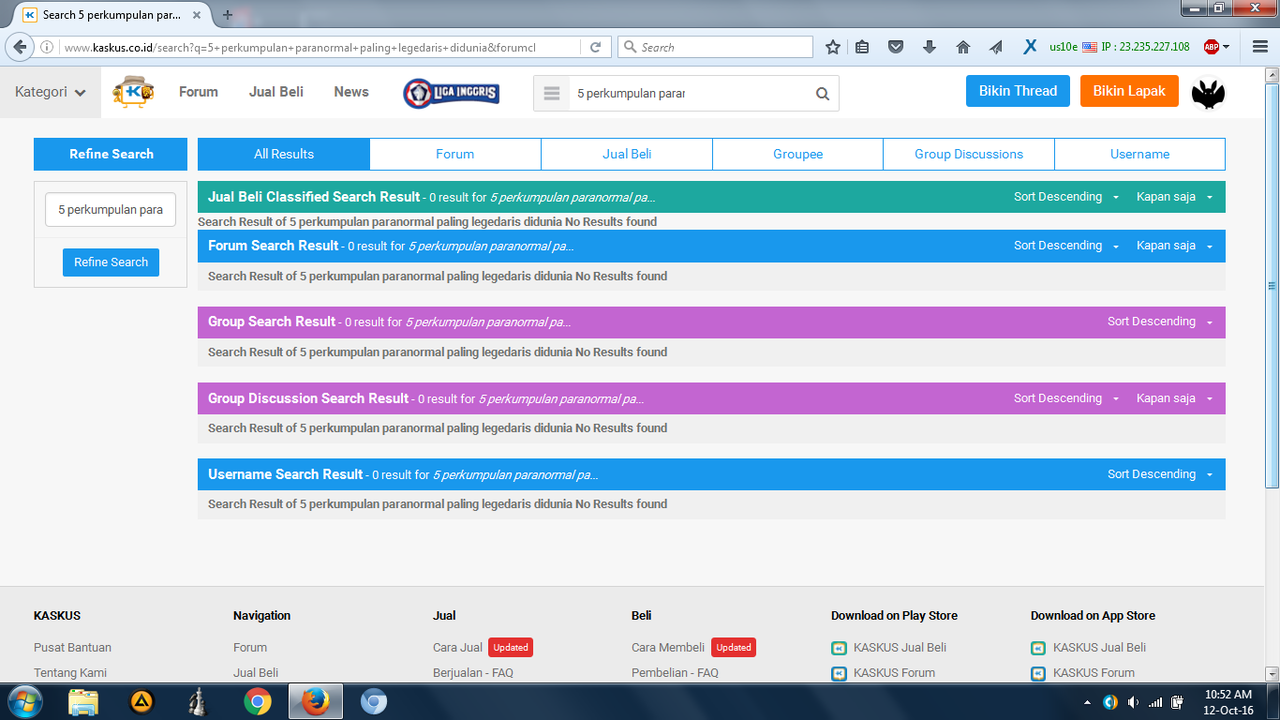Open the bookmarks list icon in toolbar

point(862,47)
